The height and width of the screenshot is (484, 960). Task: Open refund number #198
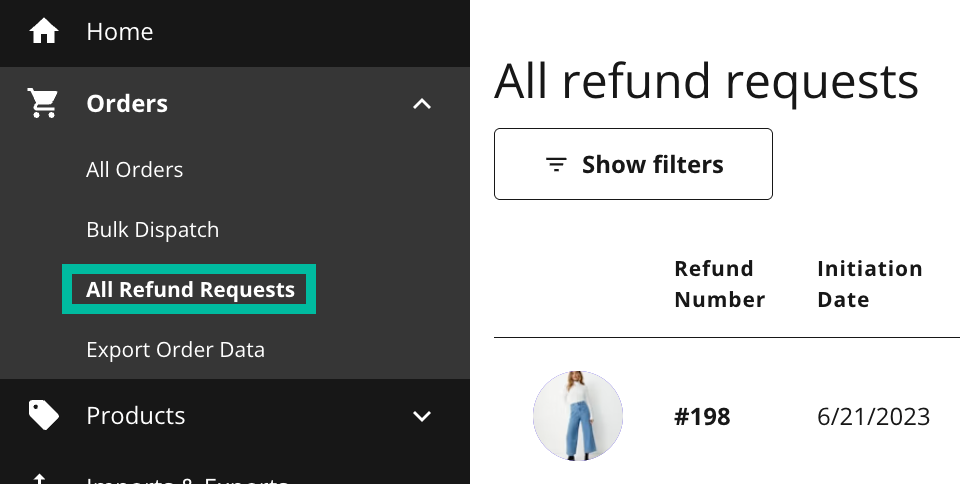[x=702, y=417]
